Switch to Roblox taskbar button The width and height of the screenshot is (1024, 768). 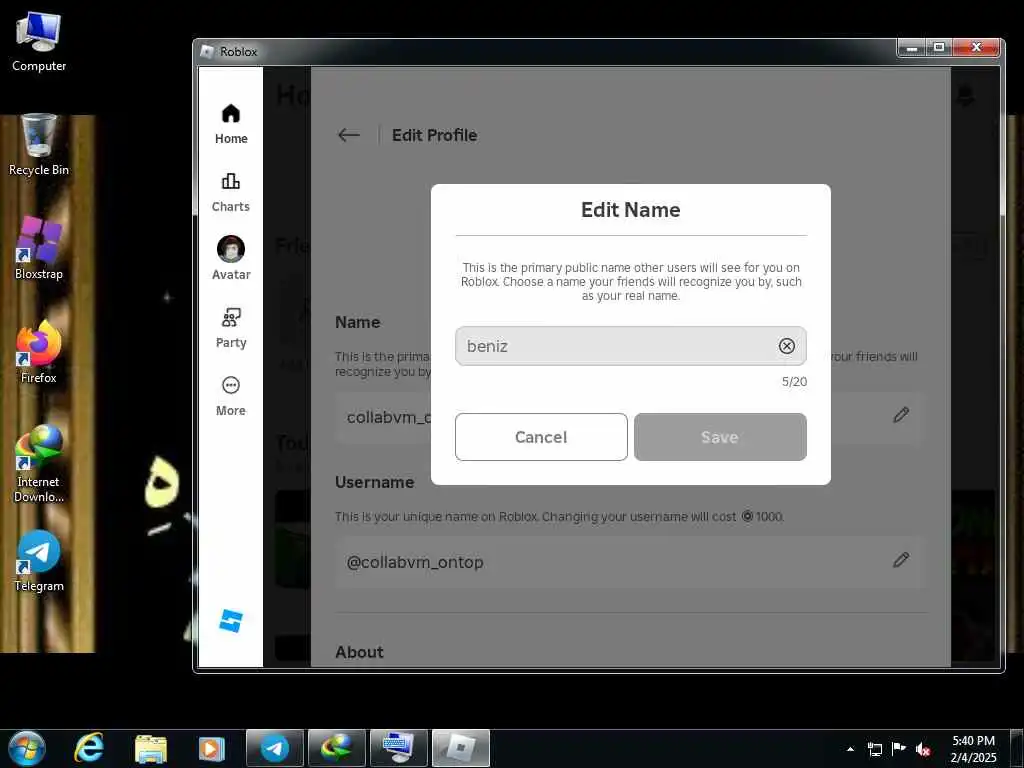coord(460,748)
